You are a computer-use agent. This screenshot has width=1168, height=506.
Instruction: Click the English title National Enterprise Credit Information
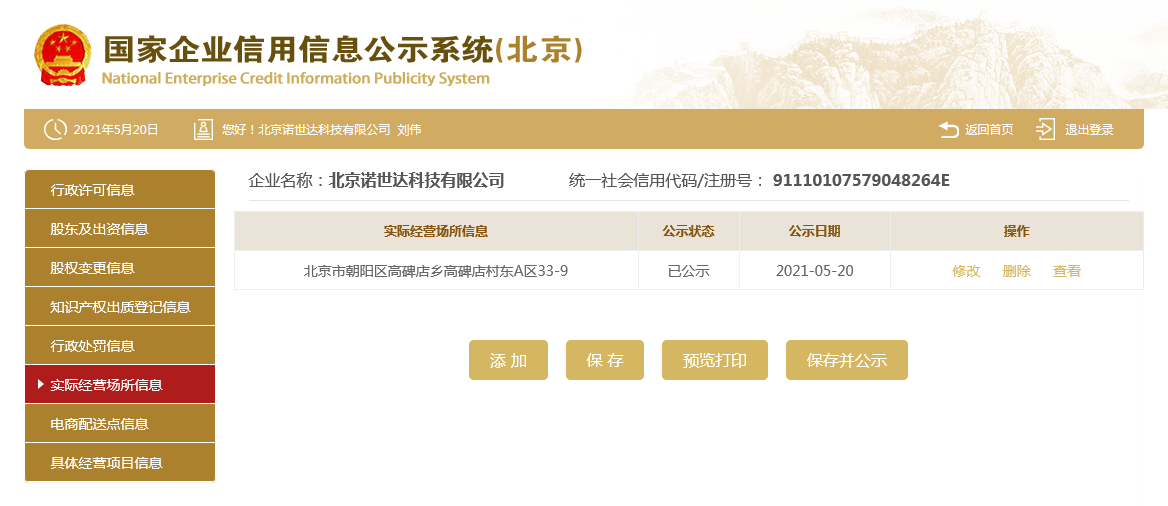295,78
